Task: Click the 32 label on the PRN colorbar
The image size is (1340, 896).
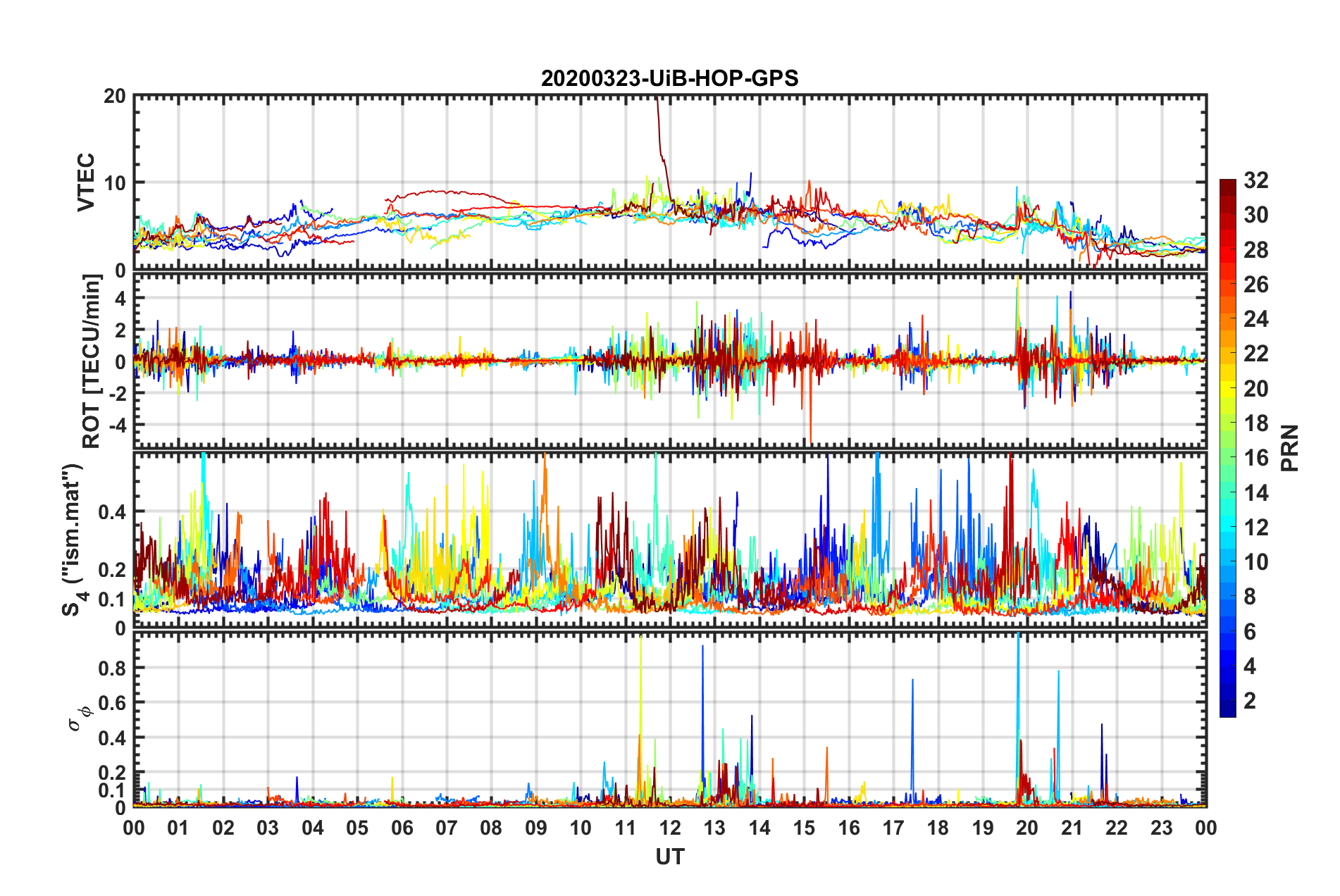Action: click(1255, 180)
